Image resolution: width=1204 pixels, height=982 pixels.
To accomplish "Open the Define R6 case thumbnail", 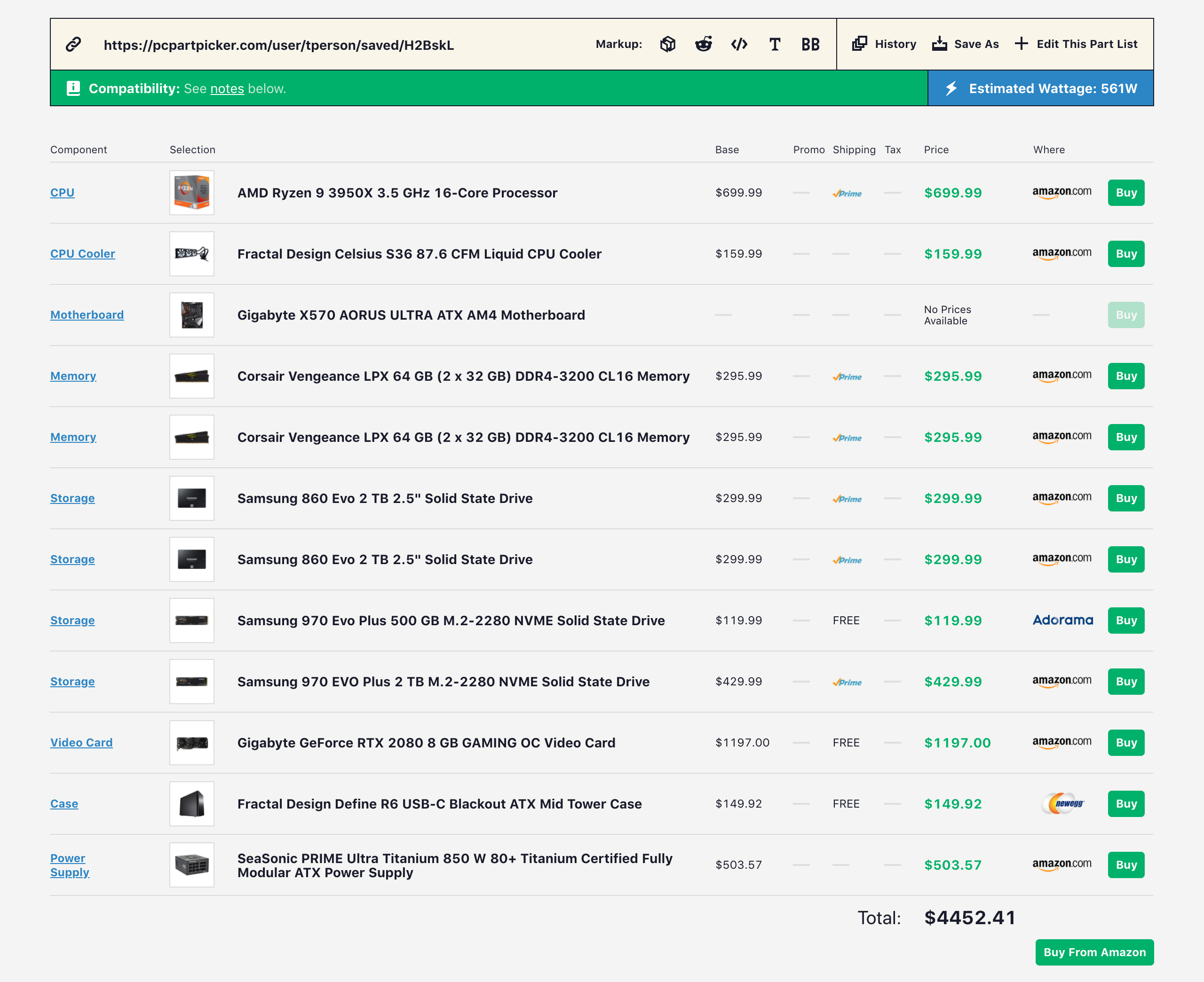I will pos(192,804).
